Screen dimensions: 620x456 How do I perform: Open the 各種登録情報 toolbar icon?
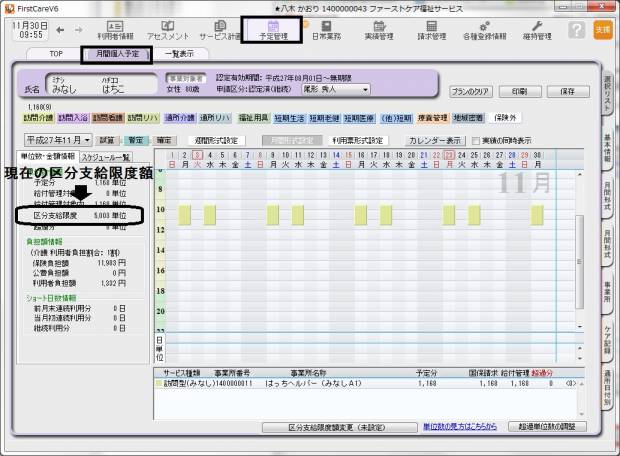[490, 30]
